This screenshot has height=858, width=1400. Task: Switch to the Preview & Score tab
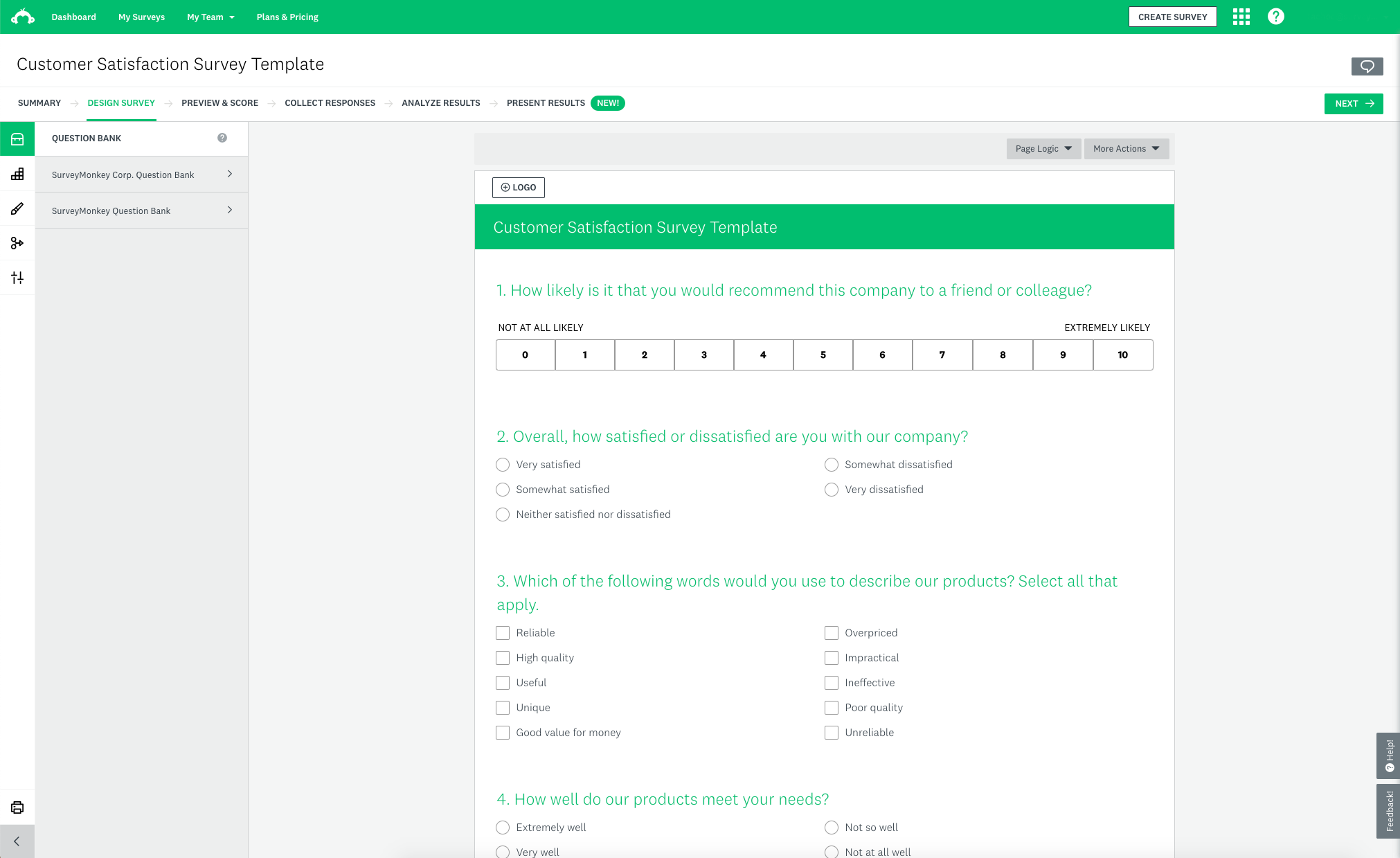point(220,103)
